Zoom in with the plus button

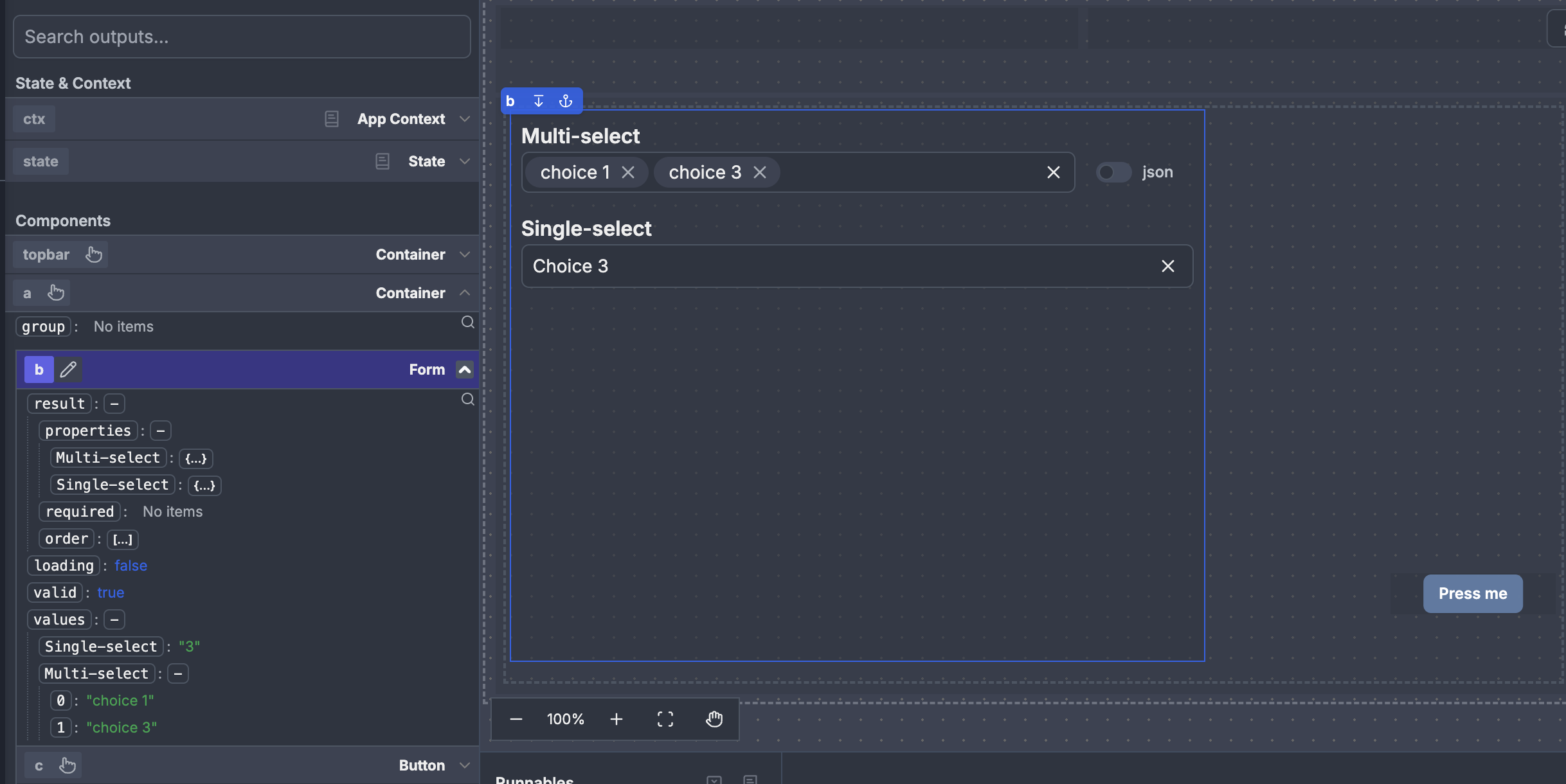click(x=616, y=719)
